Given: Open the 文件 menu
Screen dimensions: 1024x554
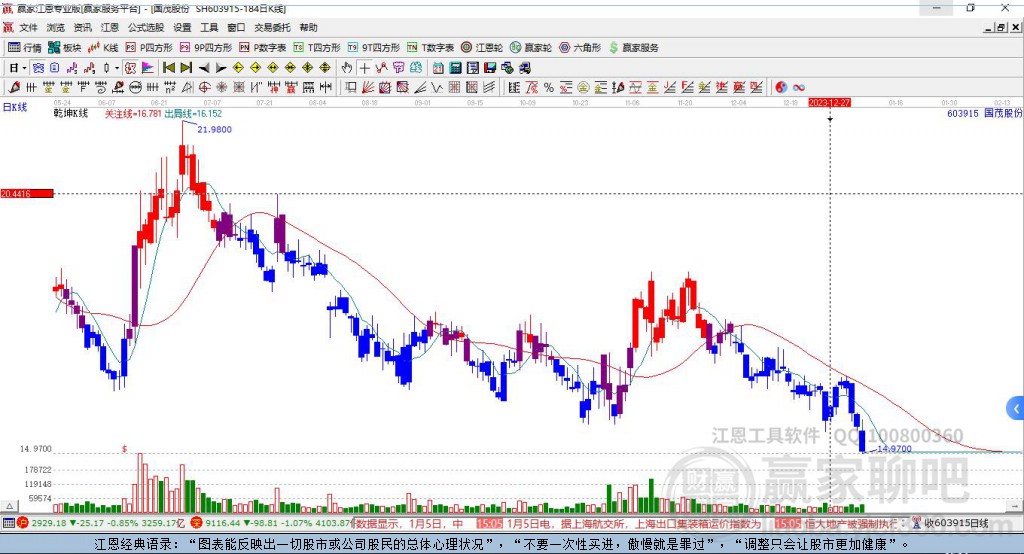Looking at the screenshot, I should (28, 27).
